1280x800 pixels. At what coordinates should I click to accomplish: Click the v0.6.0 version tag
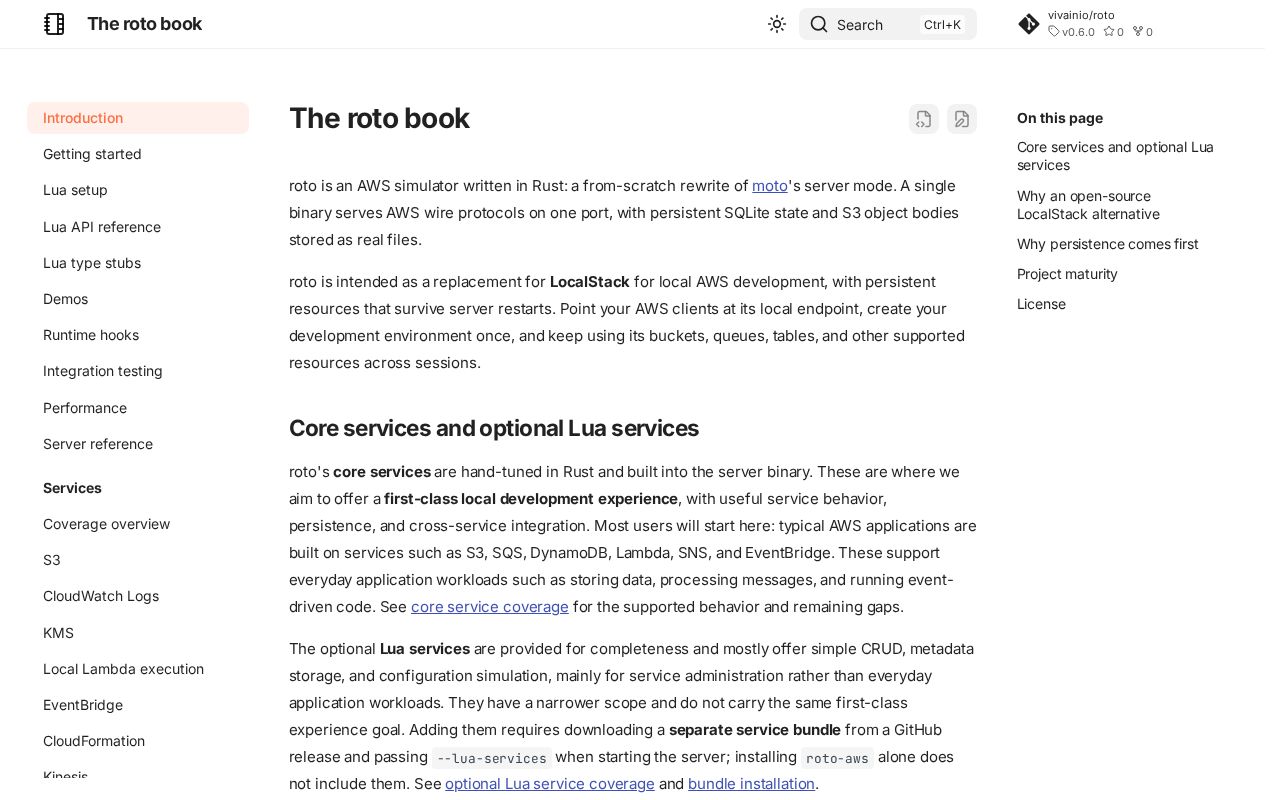[1072, 32]
